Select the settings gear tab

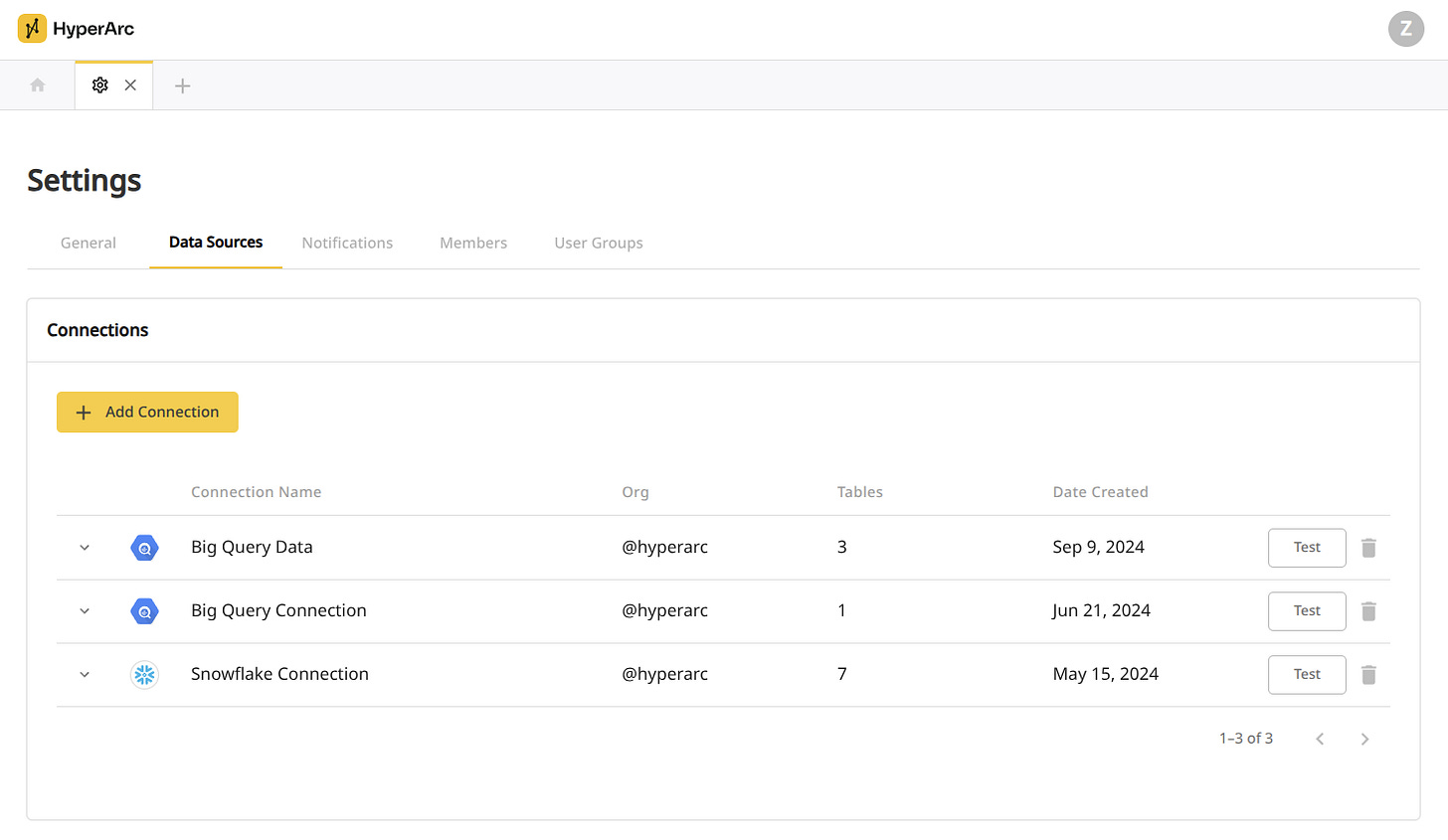100,85
